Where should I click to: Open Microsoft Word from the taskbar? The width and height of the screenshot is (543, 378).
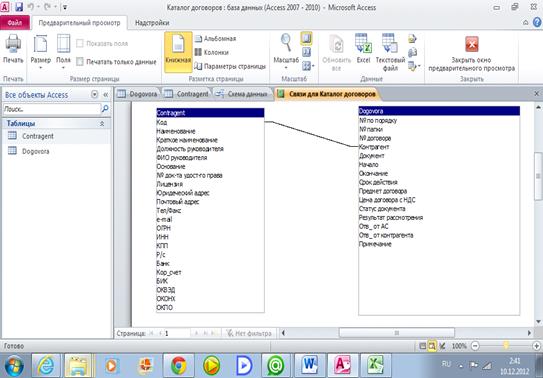[310, 365]
